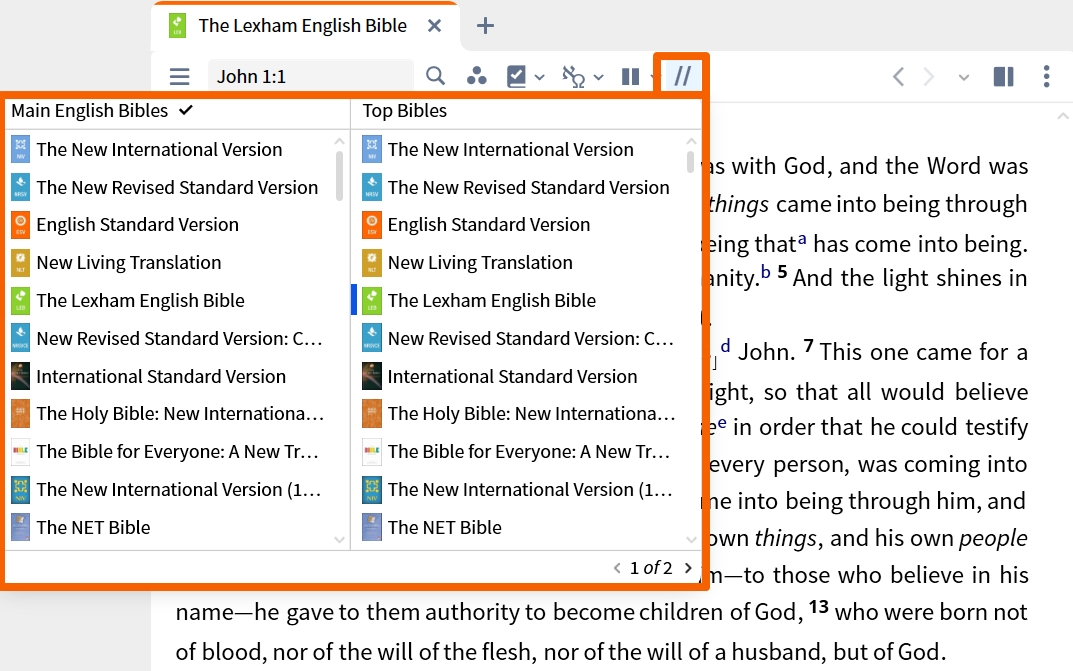Pick New Revised Standard Version: C… in Top Bibles
Viewport: 1073px width, 671px height.
[x=520, y=339]
